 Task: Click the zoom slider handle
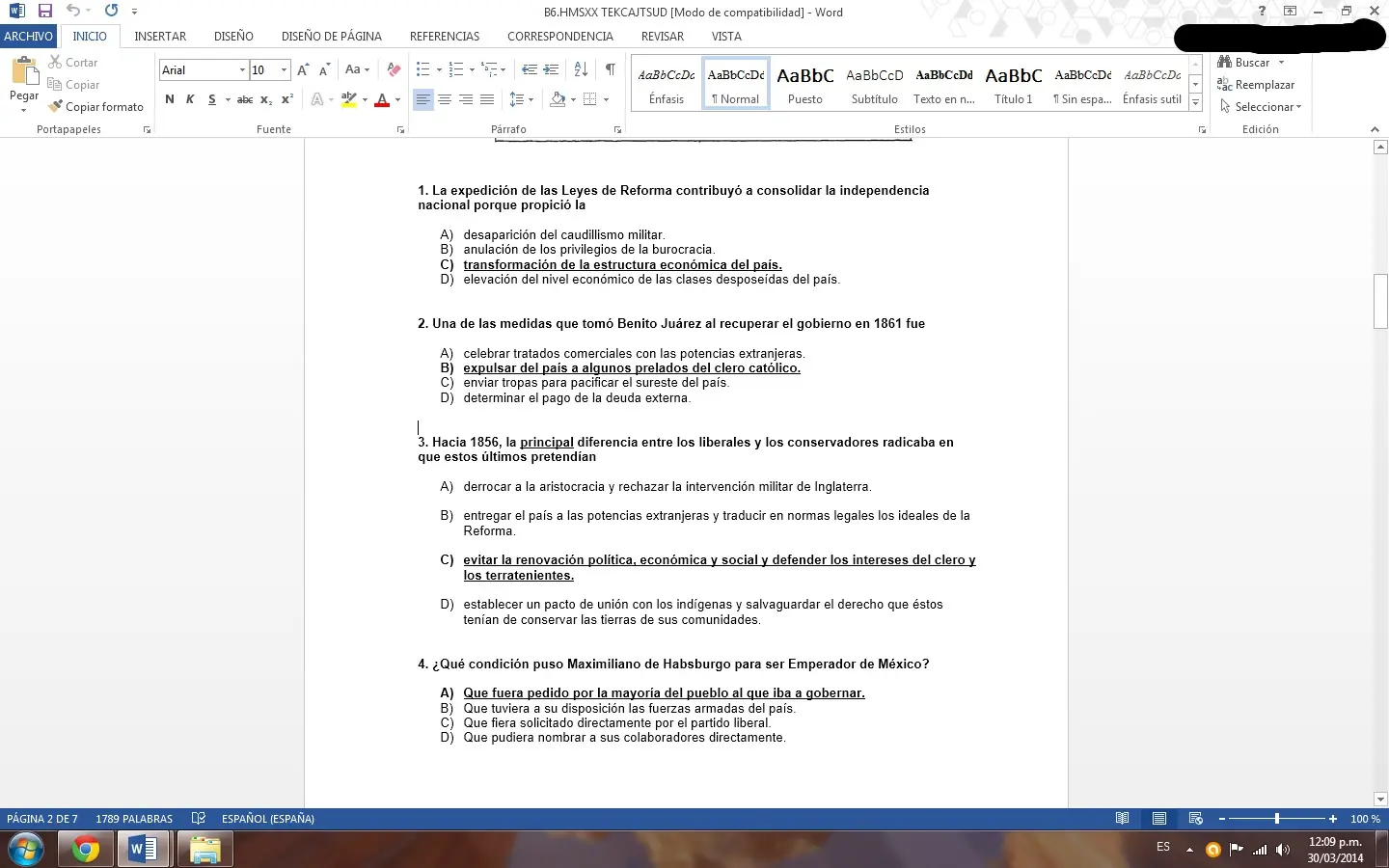(x=1277, y=819)
